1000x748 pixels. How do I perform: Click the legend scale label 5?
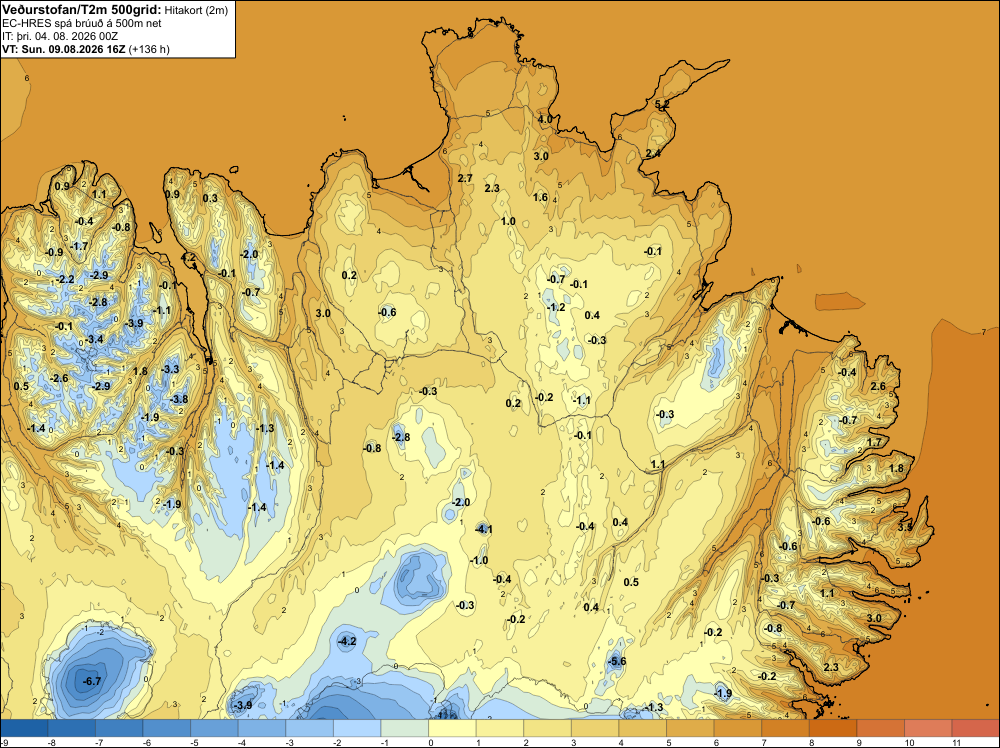click(x=668, y=742)
